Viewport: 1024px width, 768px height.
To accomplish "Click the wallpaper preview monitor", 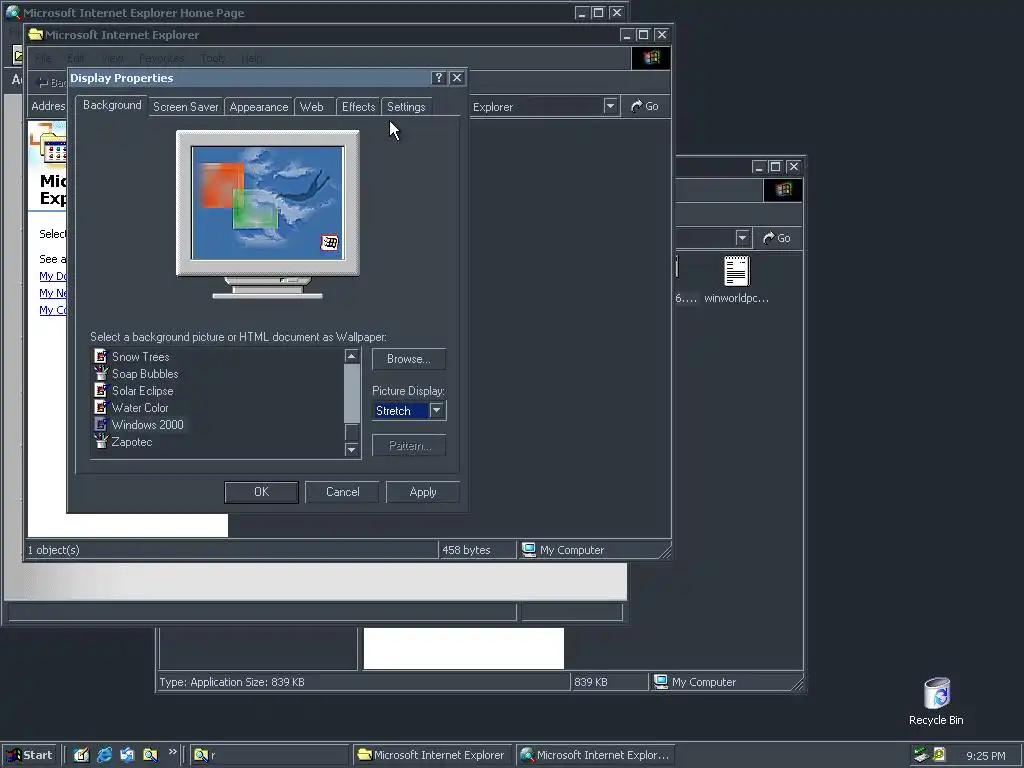I will pos(268,214).
